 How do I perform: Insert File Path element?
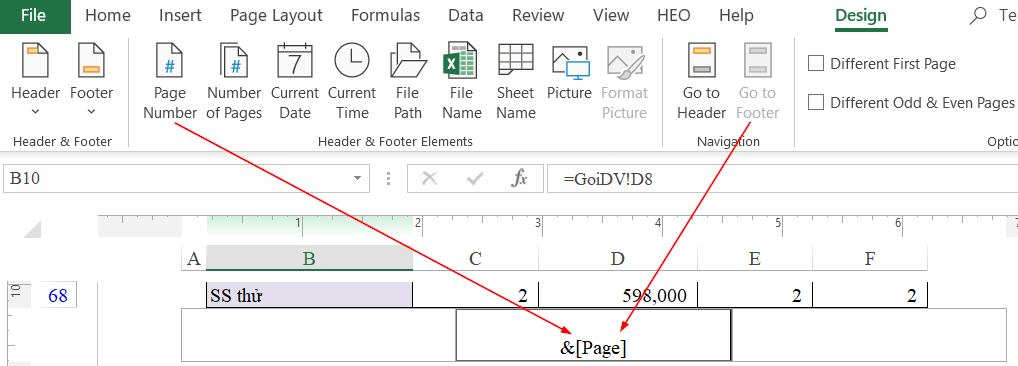(x=408, y=81)
